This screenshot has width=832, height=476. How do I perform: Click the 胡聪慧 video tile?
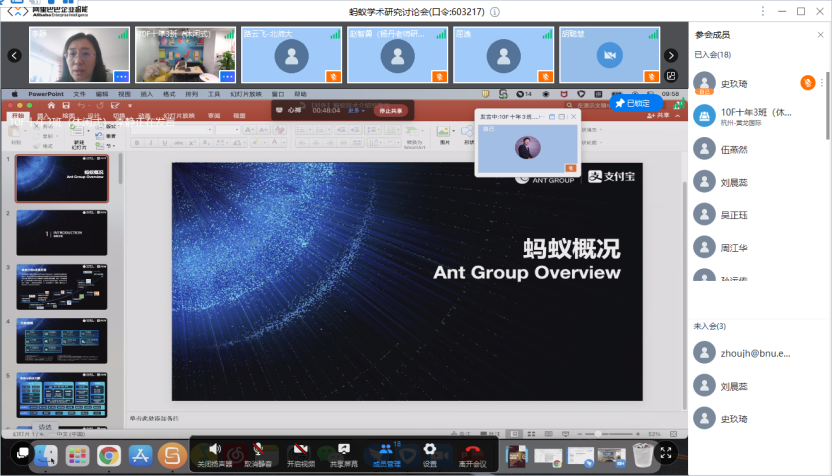pyautogui.click(x=606, y=55)
